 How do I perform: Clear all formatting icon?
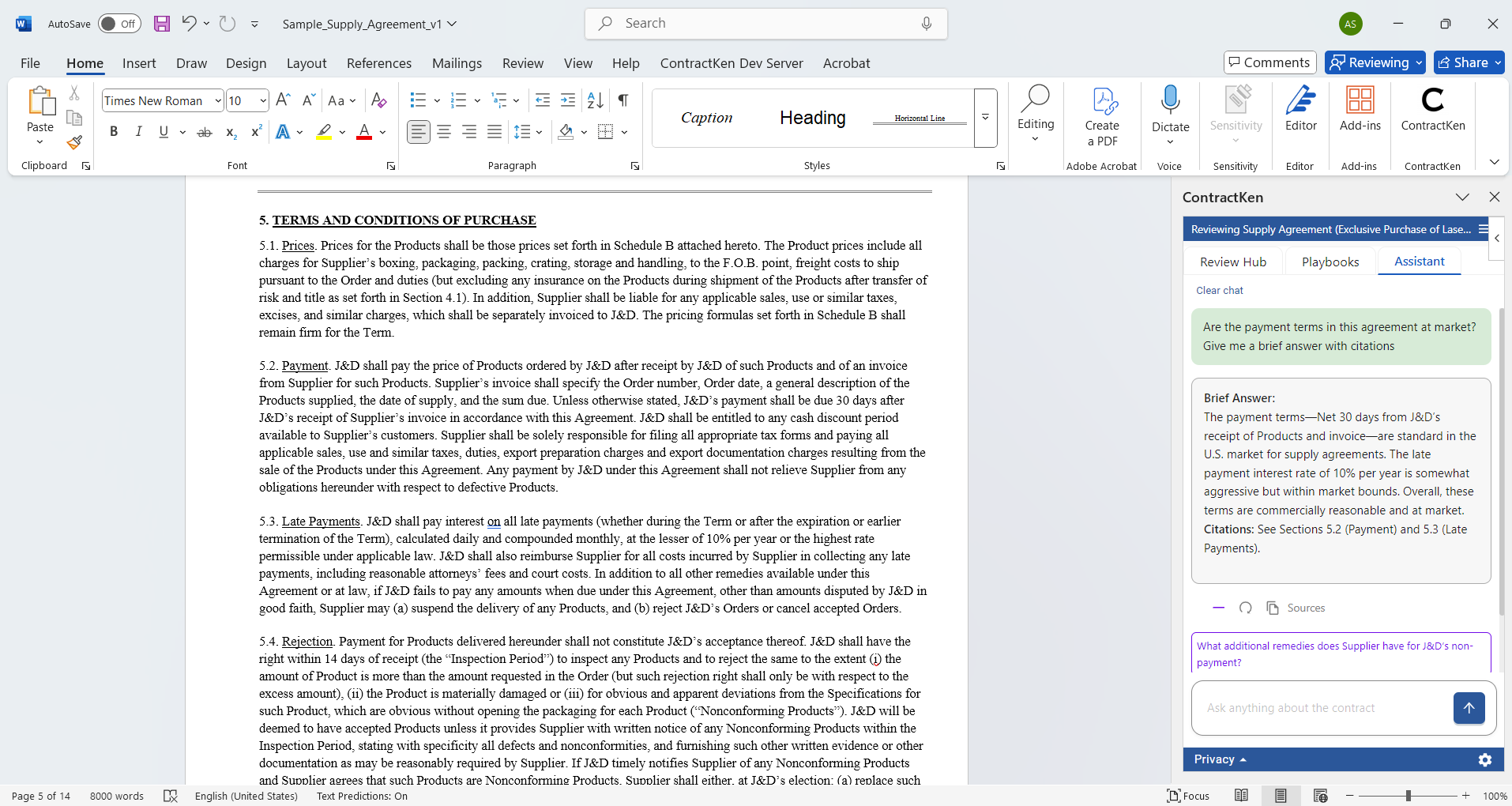click(379, 100)
